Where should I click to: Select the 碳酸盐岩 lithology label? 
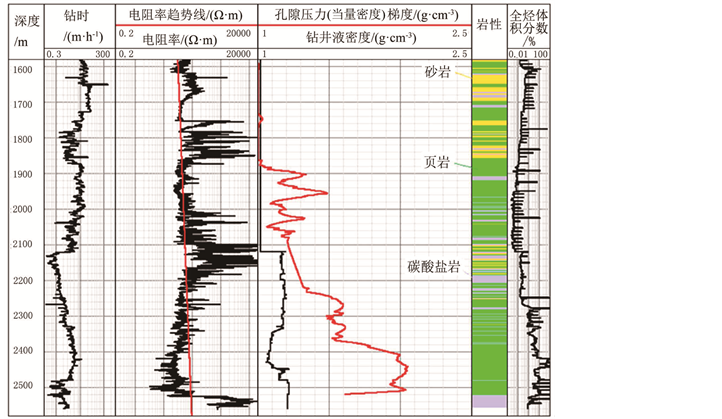(x=433, y=267)
